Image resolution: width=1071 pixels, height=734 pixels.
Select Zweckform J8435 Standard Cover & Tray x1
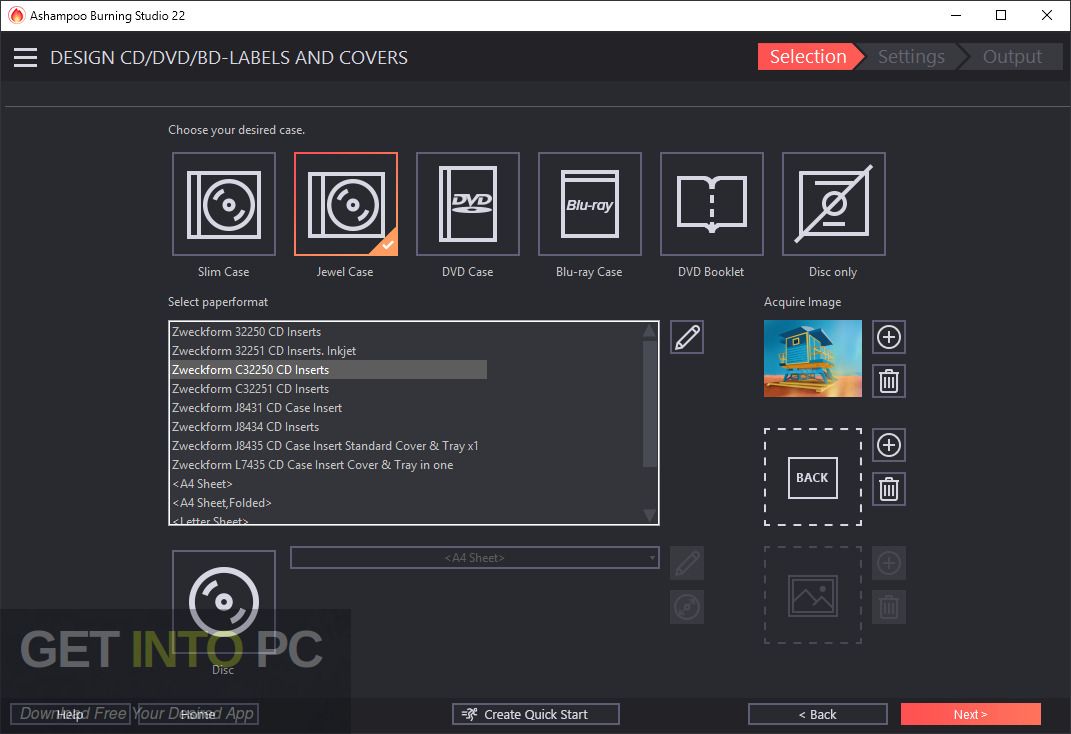(329, 446)
